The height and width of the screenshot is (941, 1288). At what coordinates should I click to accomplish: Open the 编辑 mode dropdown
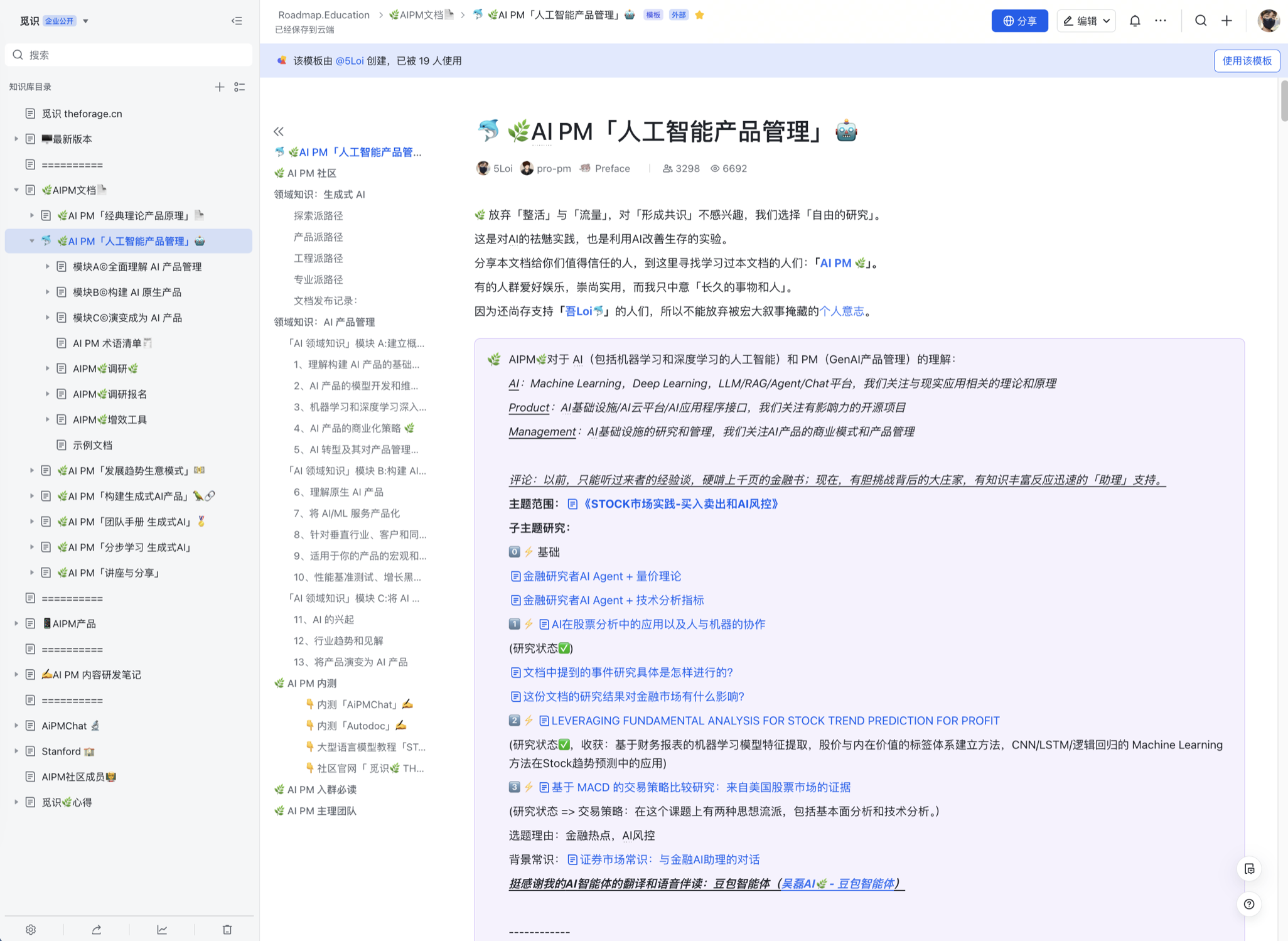tap(1086, 21)
